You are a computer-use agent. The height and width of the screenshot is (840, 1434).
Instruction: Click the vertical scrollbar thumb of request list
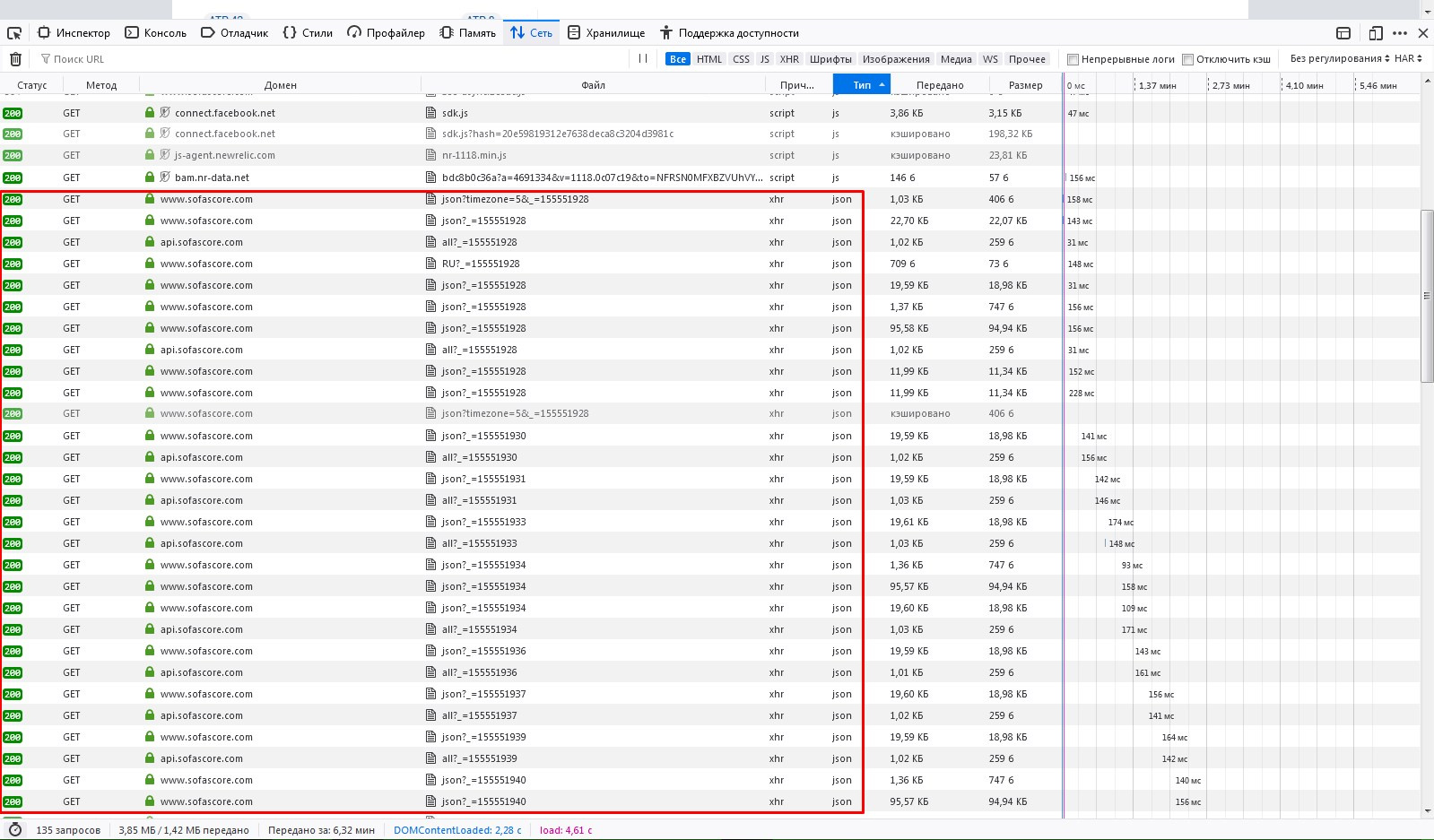click(x=1427, y=296)
